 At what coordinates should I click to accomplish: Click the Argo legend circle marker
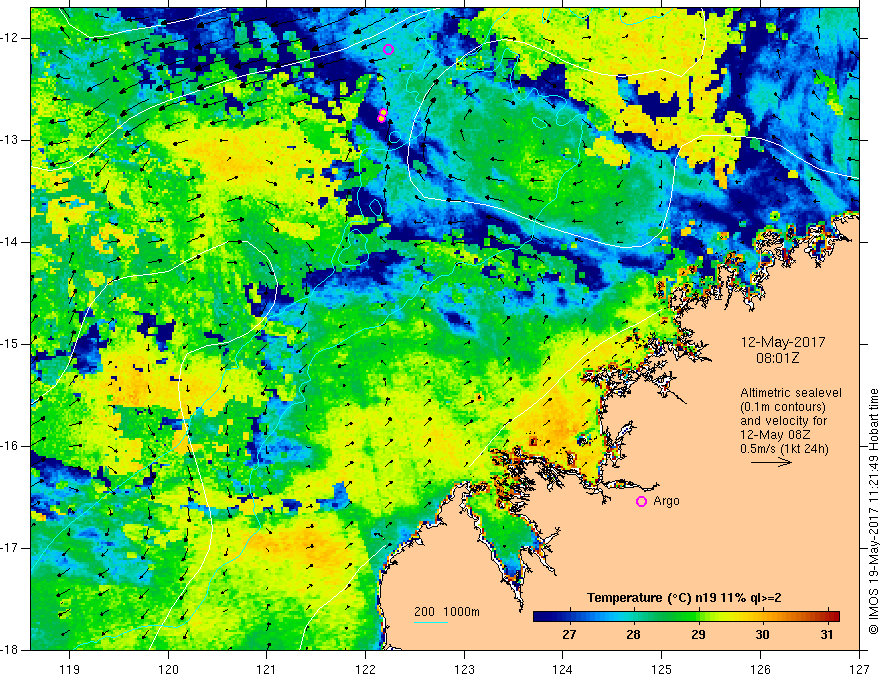[641, 502]
